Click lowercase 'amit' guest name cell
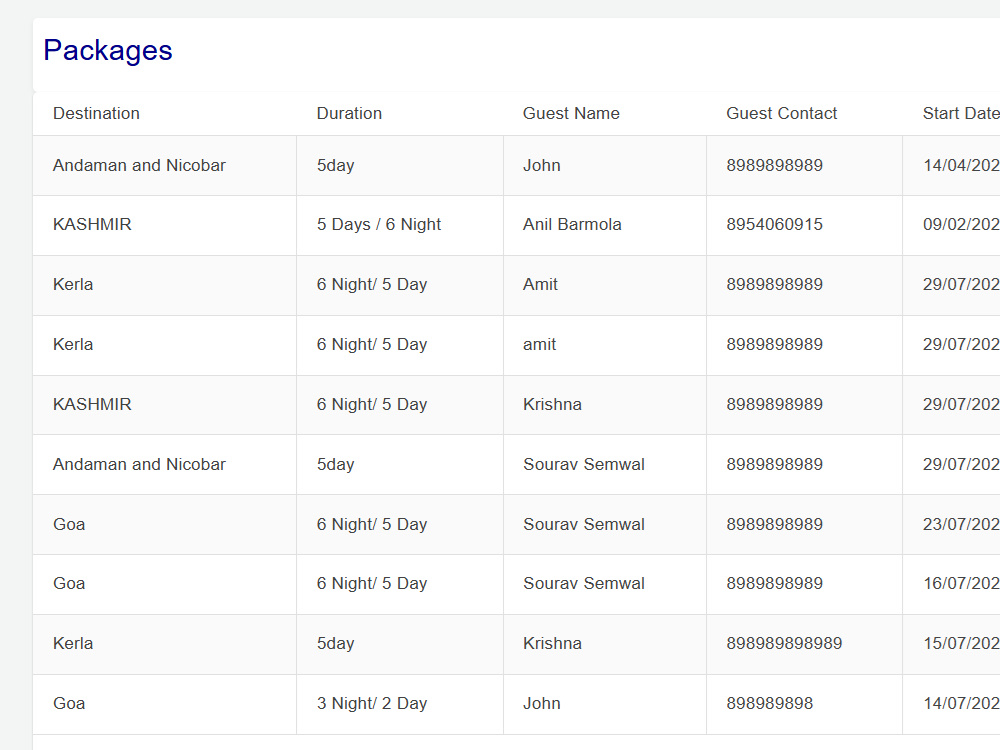 coord(605,345)
